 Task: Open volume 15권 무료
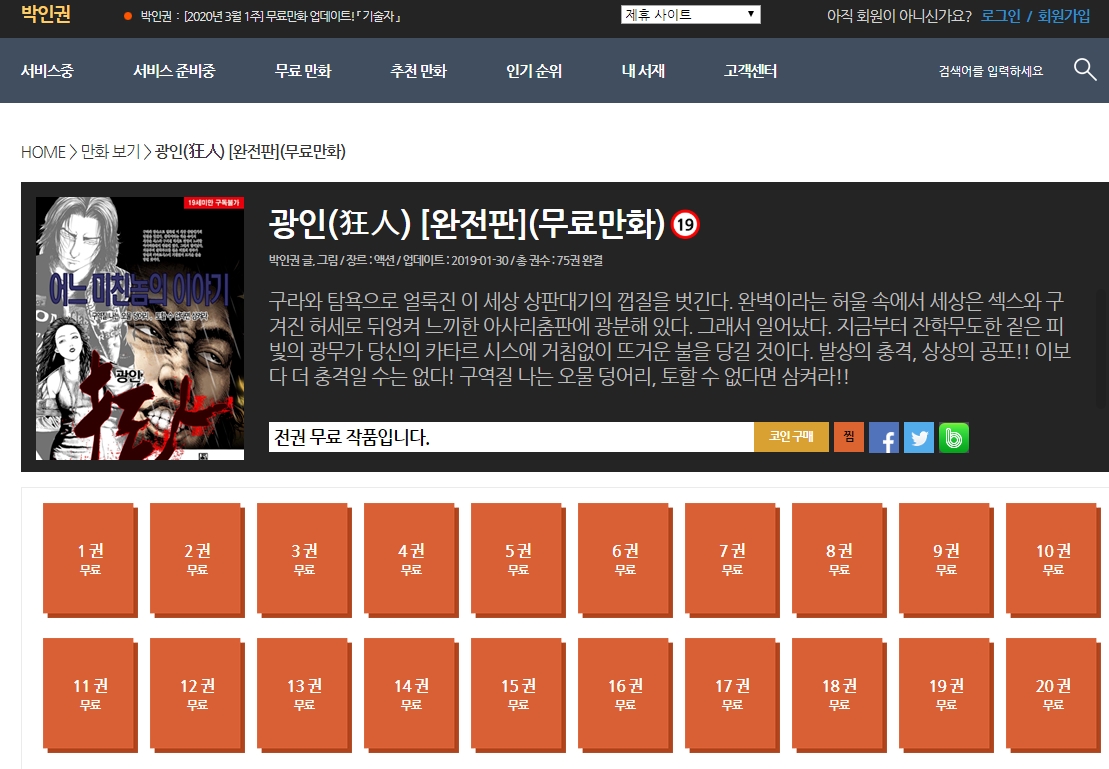[518, 694]
